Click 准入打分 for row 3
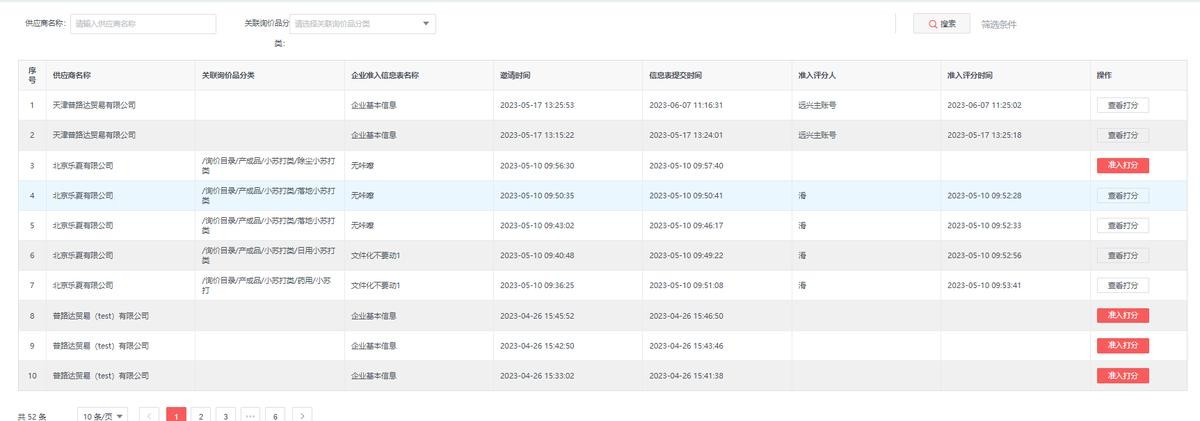 [x=1122, y=165]
